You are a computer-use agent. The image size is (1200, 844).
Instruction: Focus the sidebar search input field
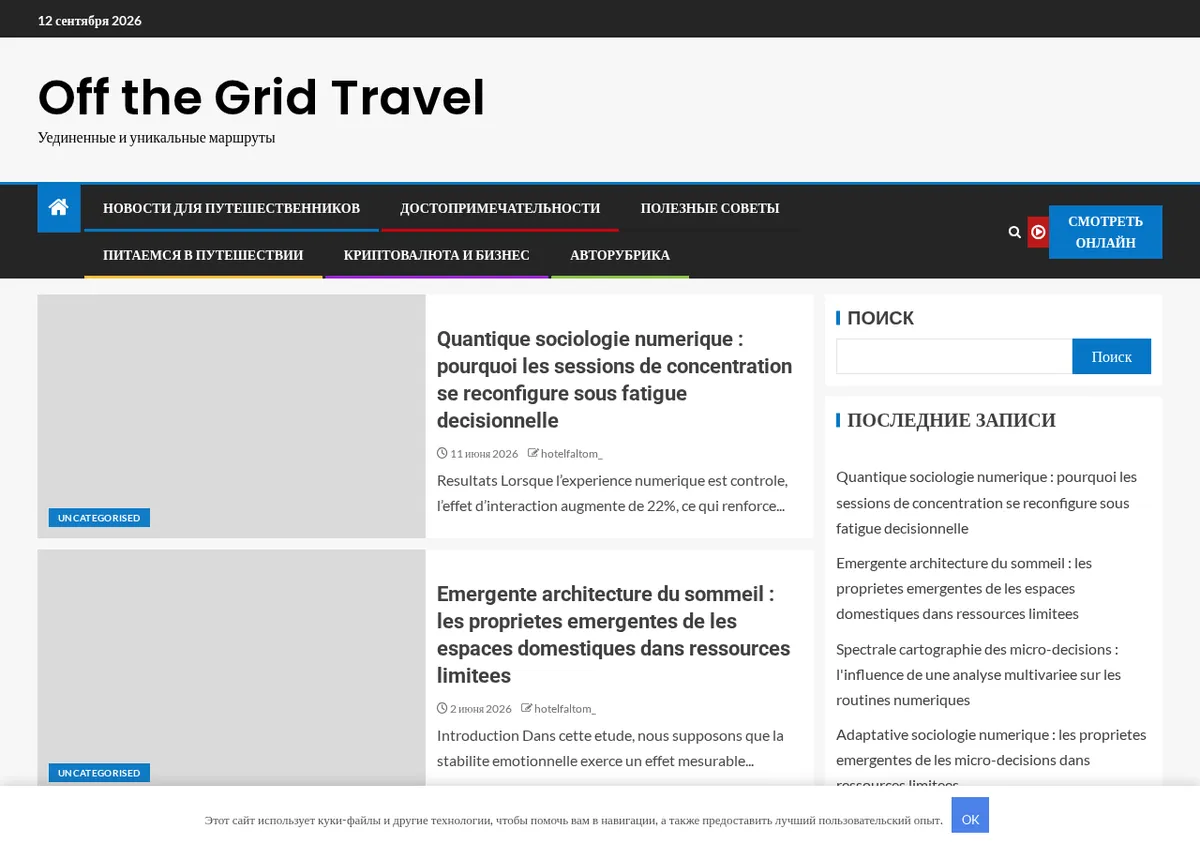point(954,357)
